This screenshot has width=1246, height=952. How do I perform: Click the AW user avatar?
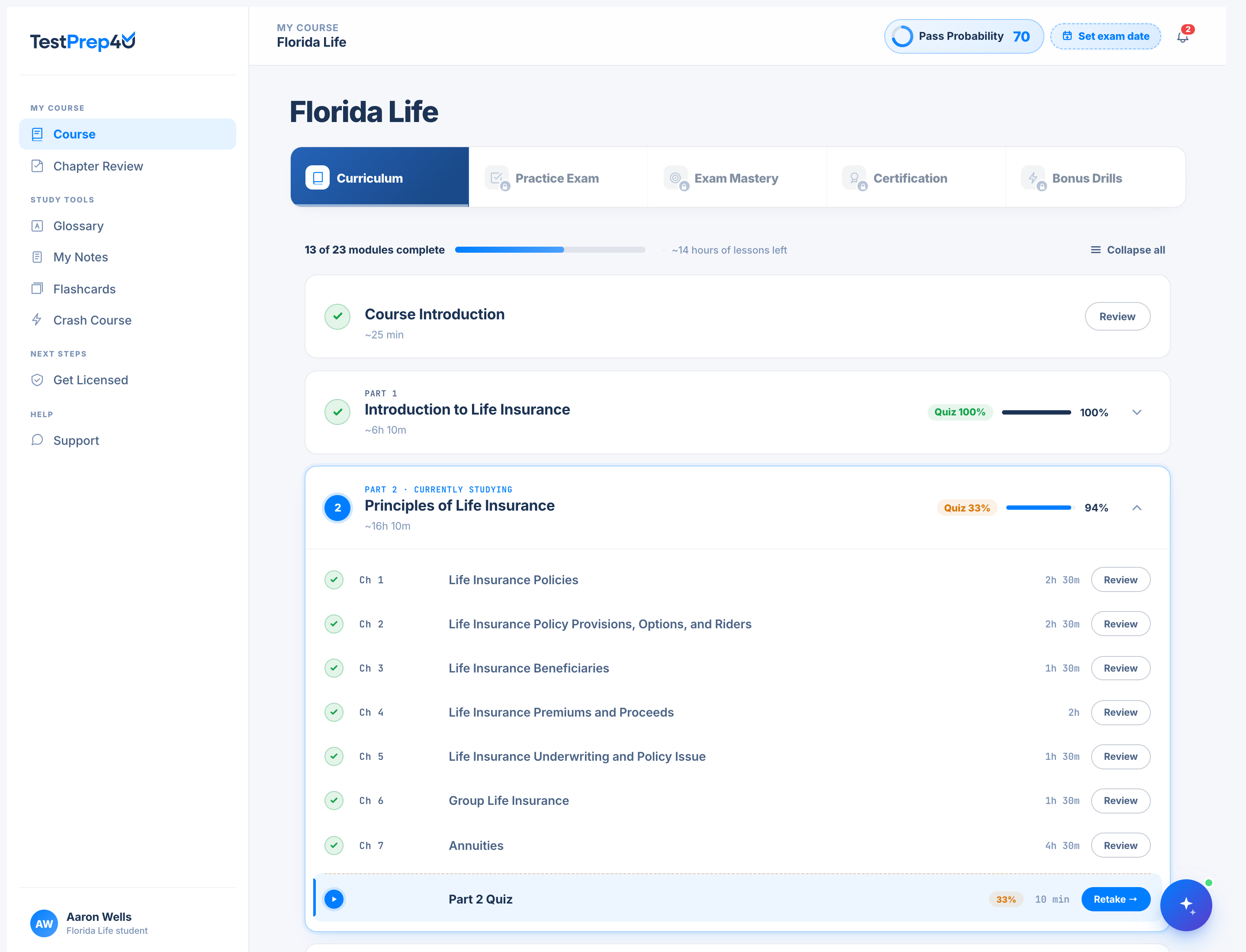point(44,924)
